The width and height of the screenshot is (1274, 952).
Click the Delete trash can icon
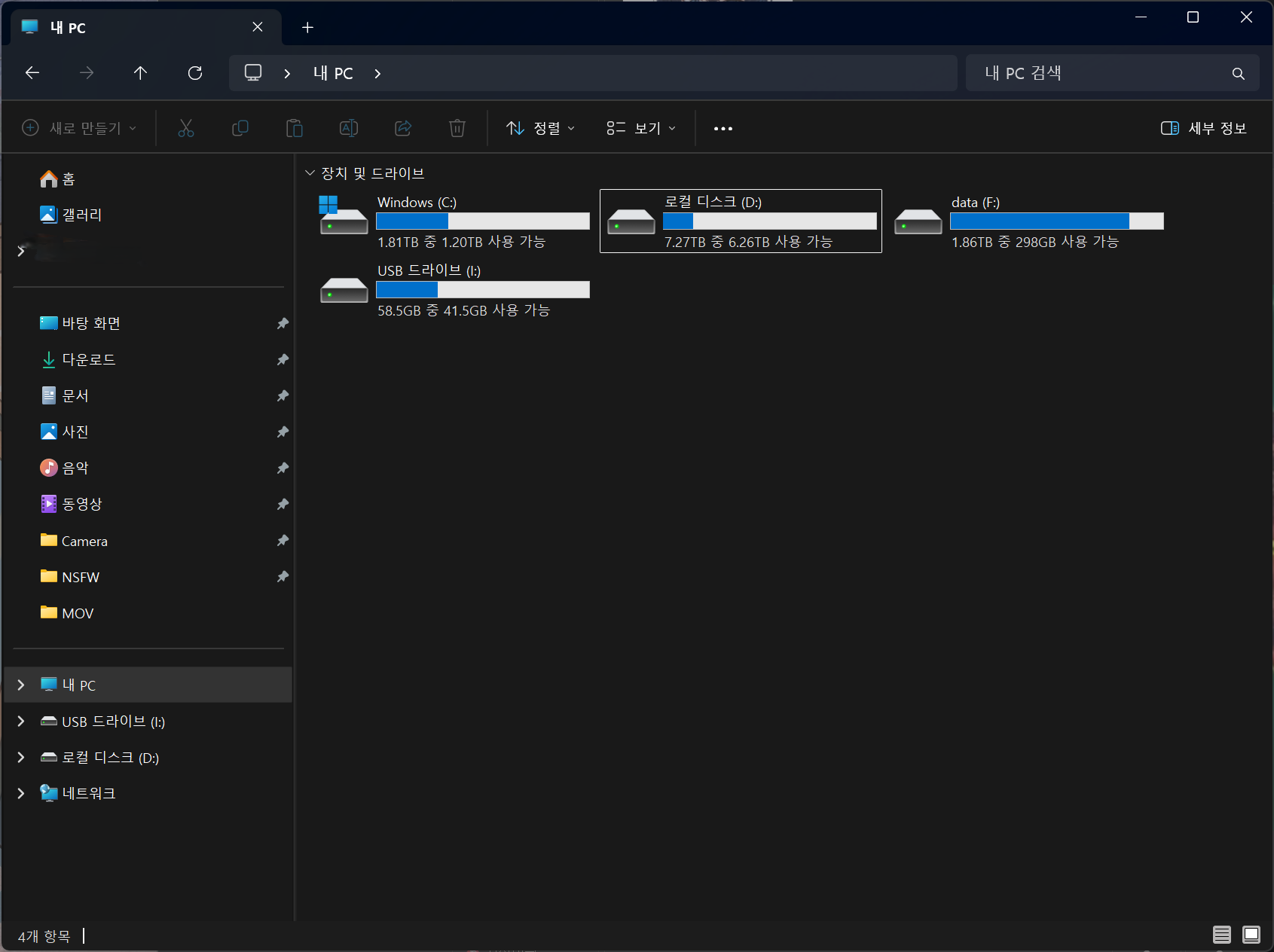(x=457, y=128)
